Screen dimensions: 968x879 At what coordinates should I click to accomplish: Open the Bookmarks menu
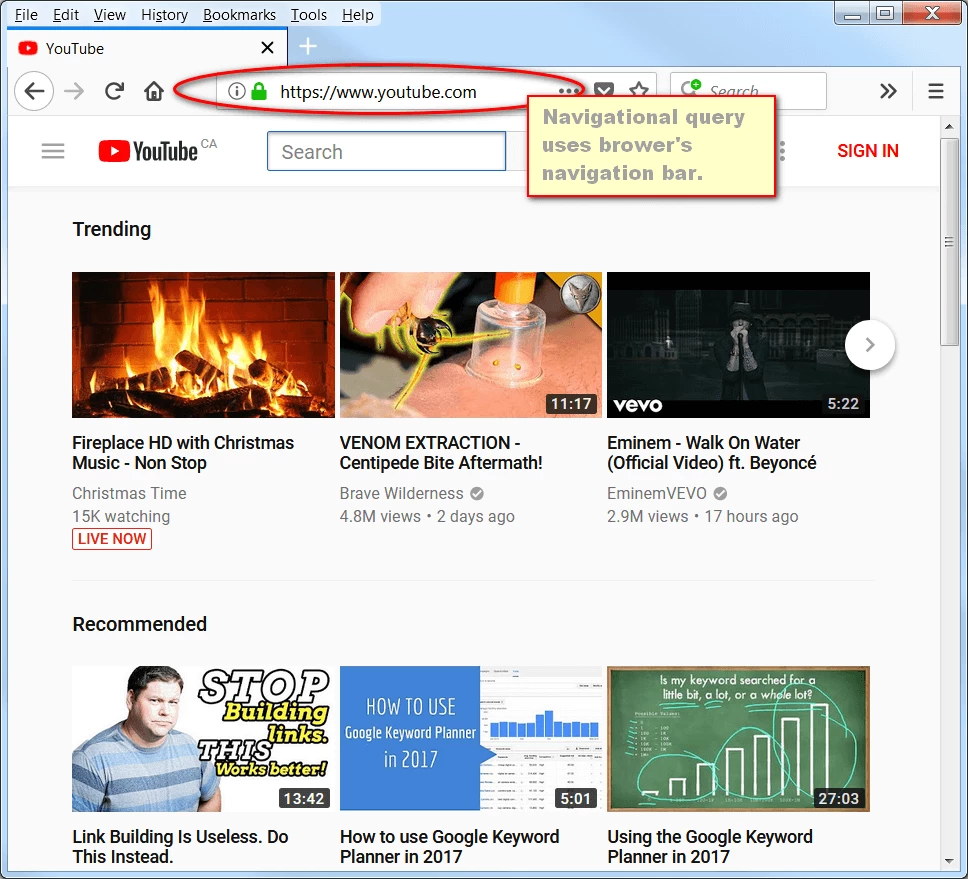240,14
